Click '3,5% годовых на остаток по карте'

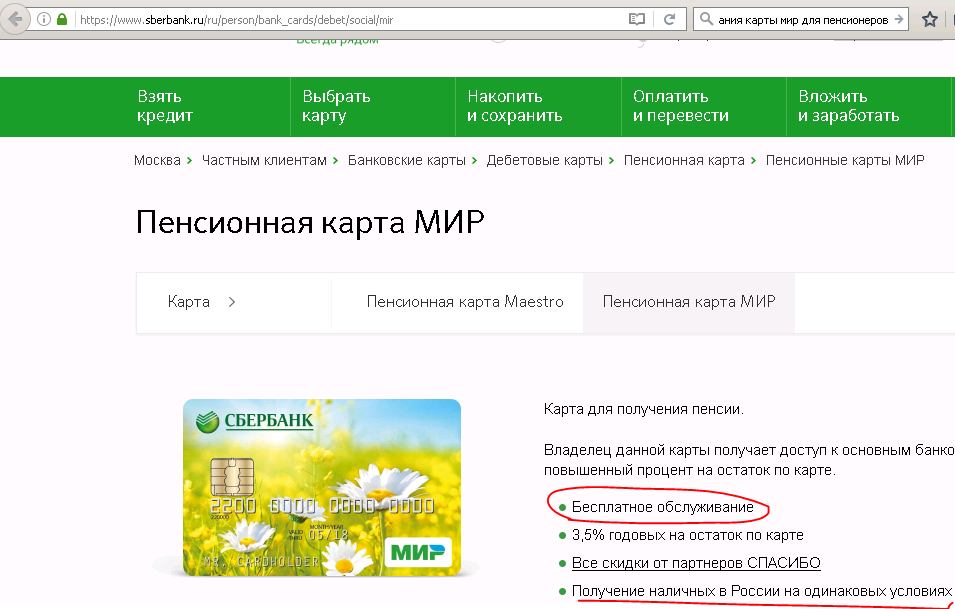688,535
